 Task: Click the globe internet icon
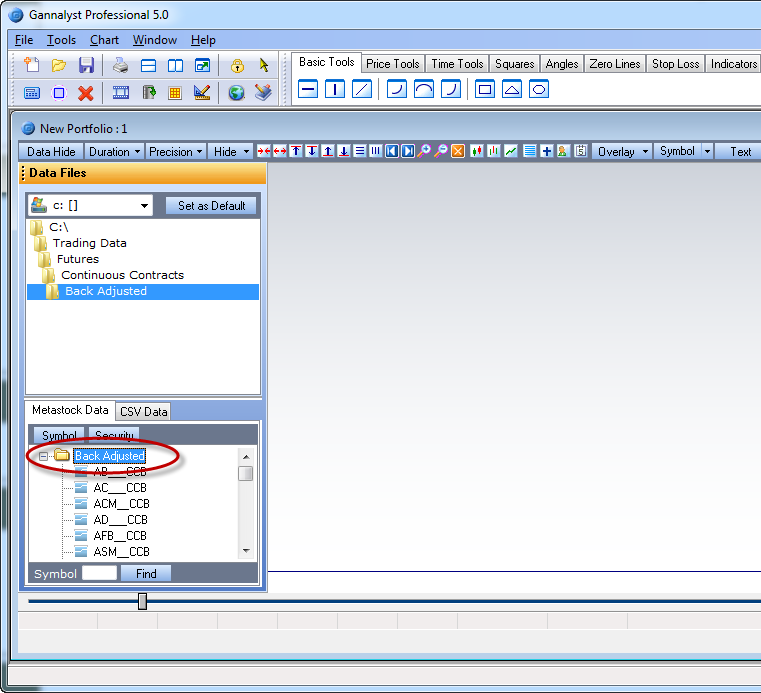[236, 92]
